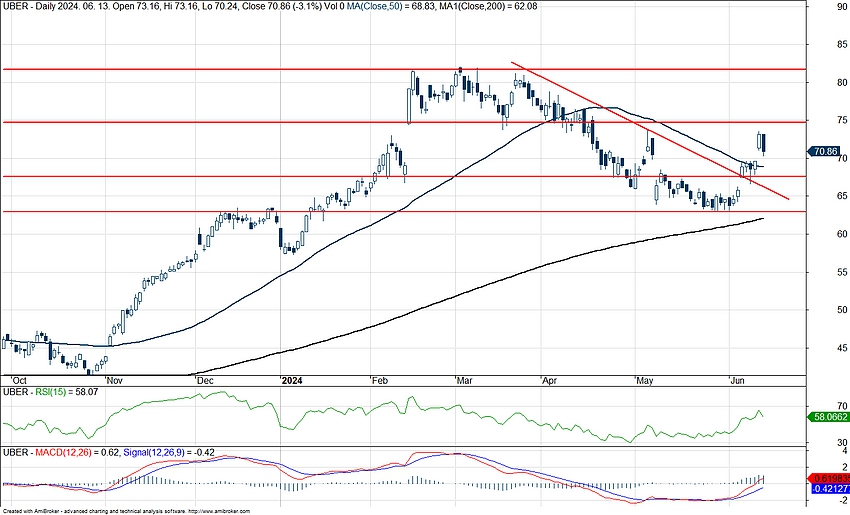Click the 80 price axis label
This screenshot has height=515, width=850.
[842, 82]
